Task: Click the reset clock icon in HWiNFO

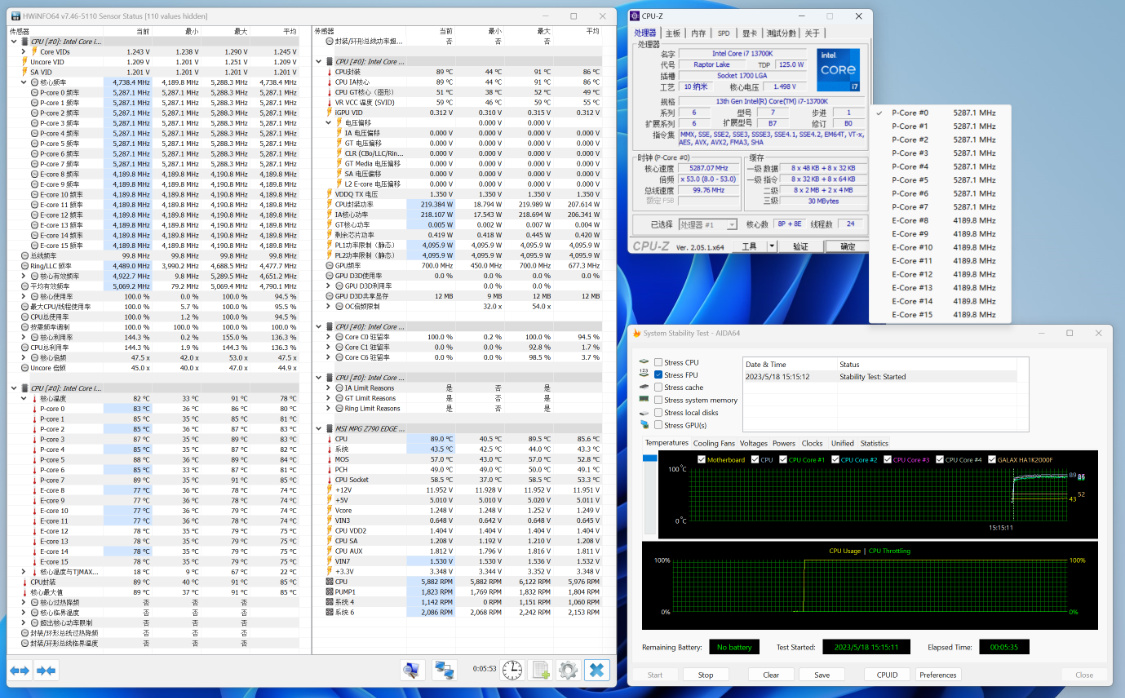Action: 511,670
